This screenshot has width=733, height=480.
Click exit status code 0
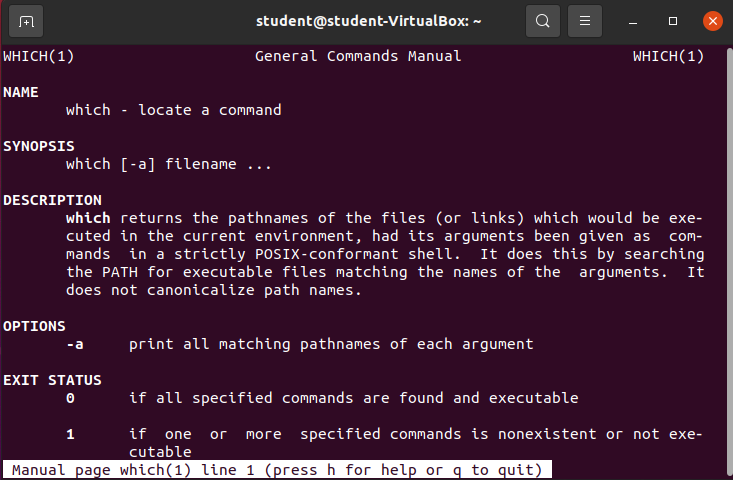point(70,398)
